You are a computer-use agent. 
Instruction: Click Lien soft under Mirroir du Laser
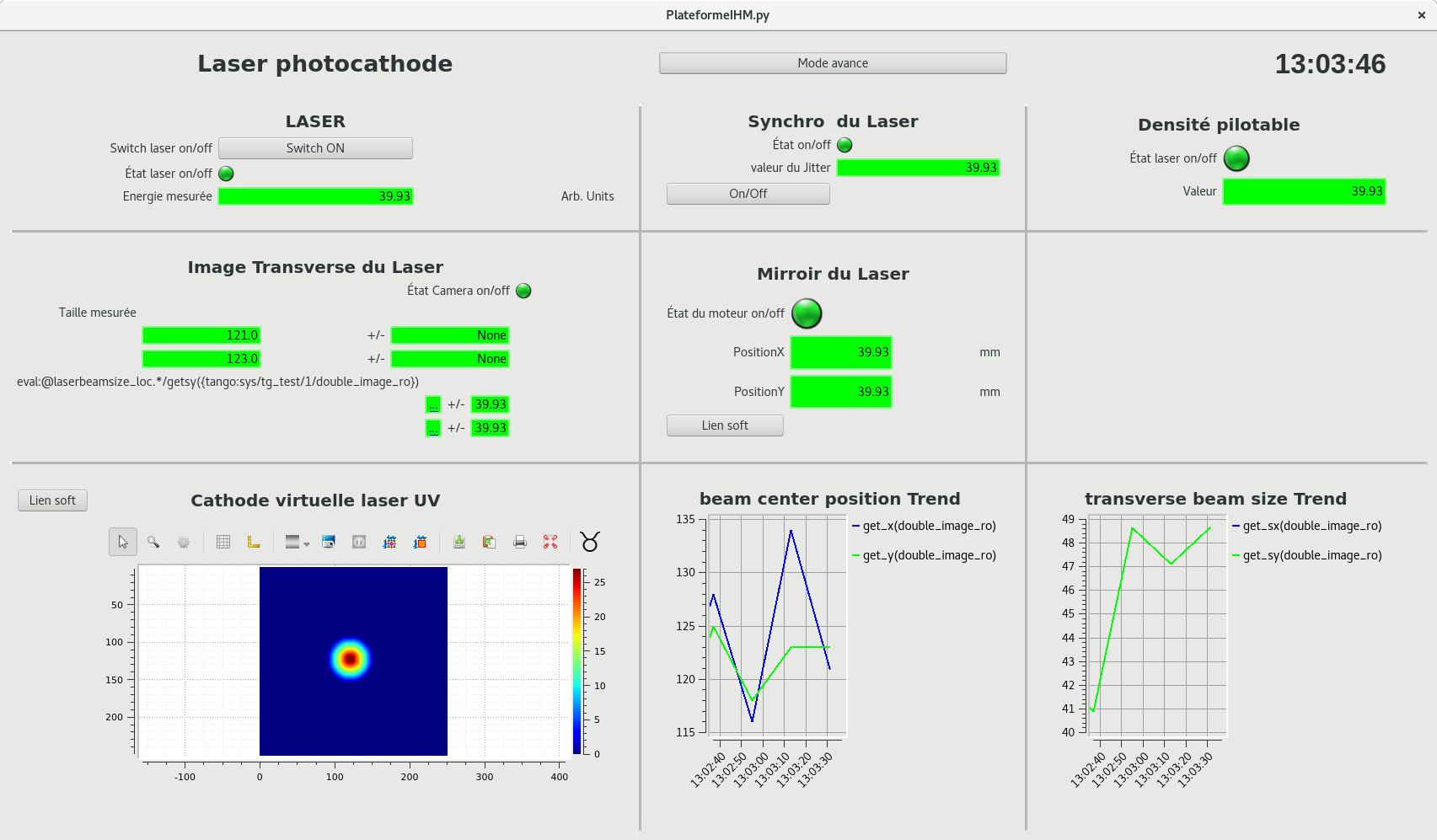click(x=725, y=425)
